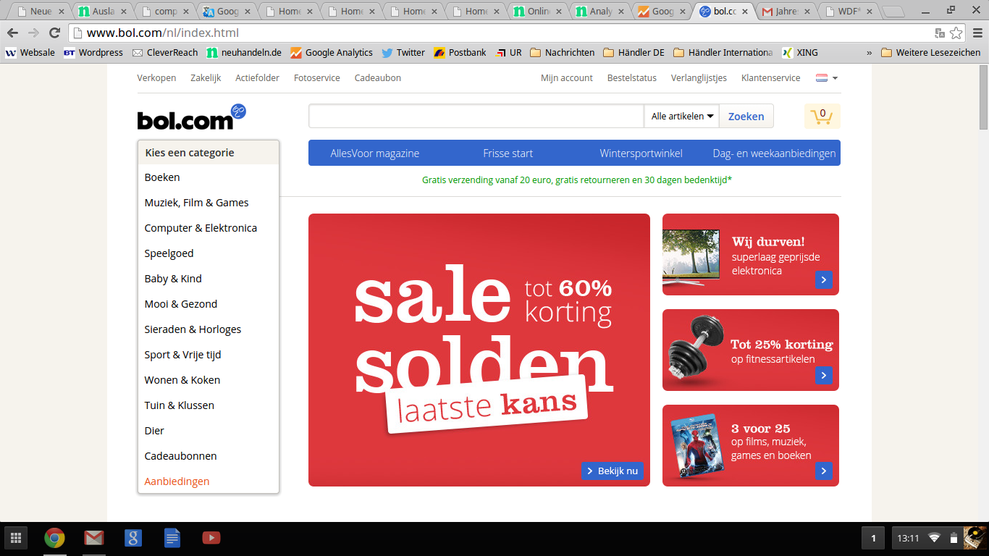Open Alle artikelen dropdown
Viewport: 989px width, 556px height.
(681, 116)
